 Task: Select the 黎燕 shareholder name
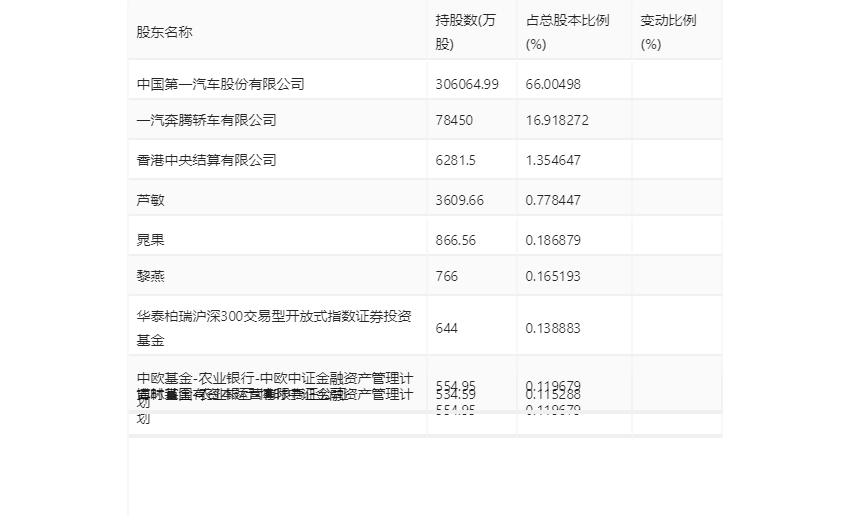point(150,276)
